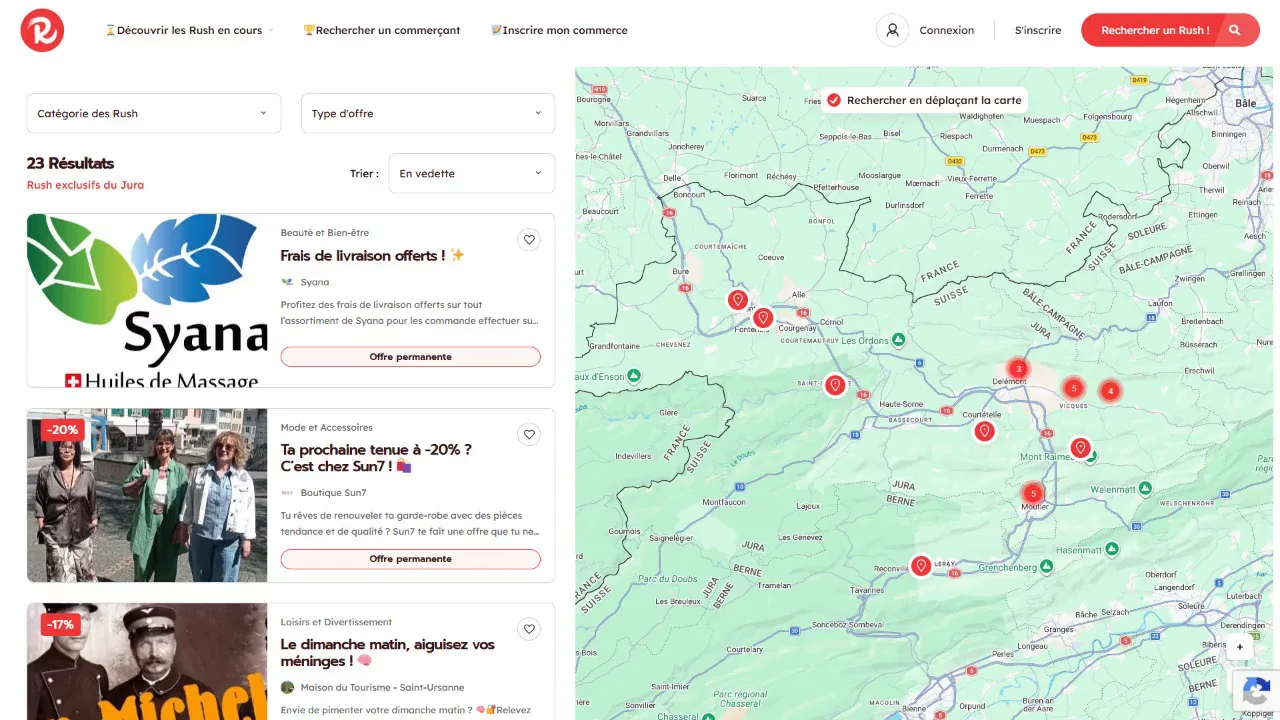This screenshot has height=720, width=1280.
Task: Click the Rechercher un Rush button
Action: [1169, 30]
